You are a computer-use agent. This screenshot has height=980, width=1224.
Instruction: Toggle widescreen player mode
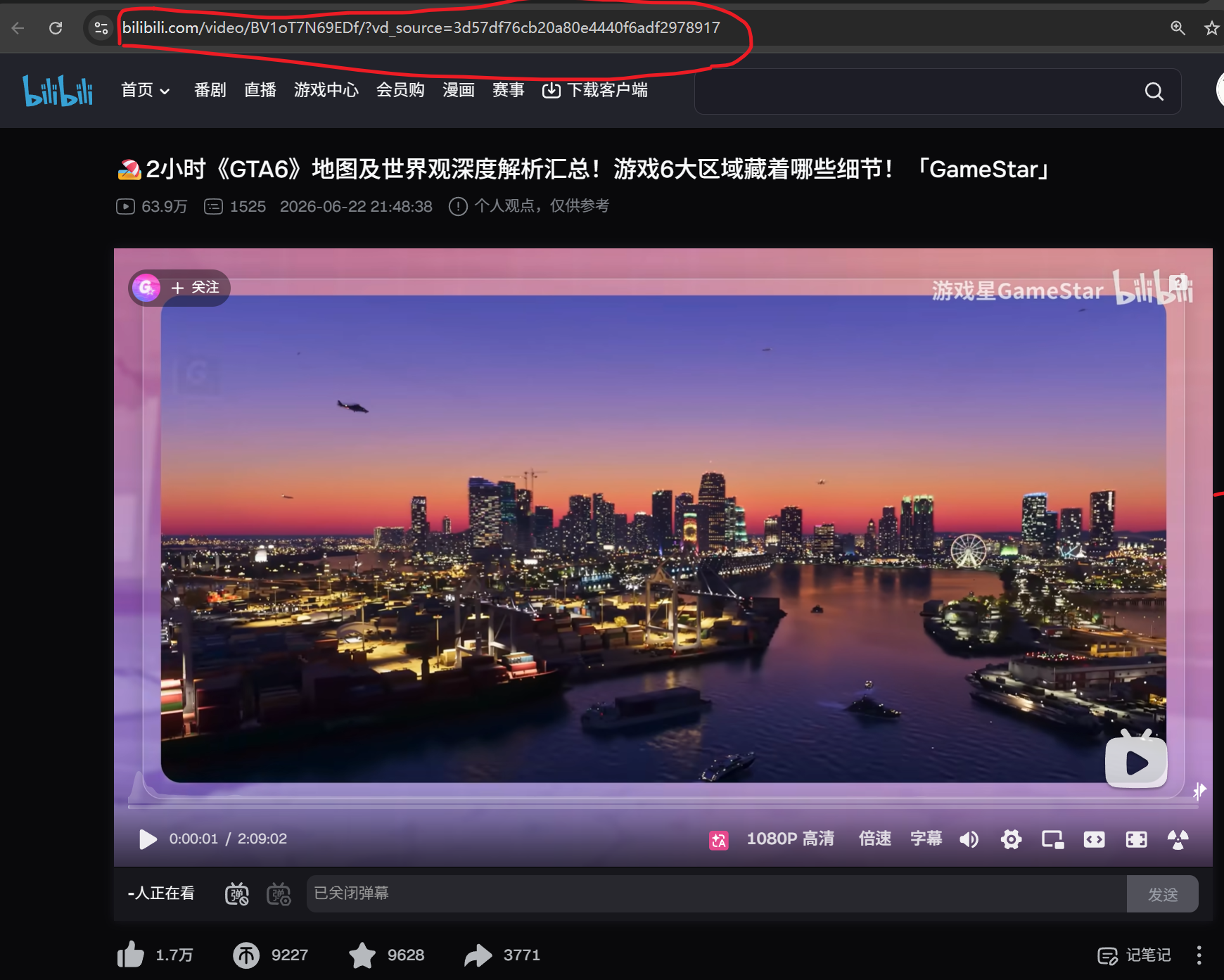click(1094, 839)
